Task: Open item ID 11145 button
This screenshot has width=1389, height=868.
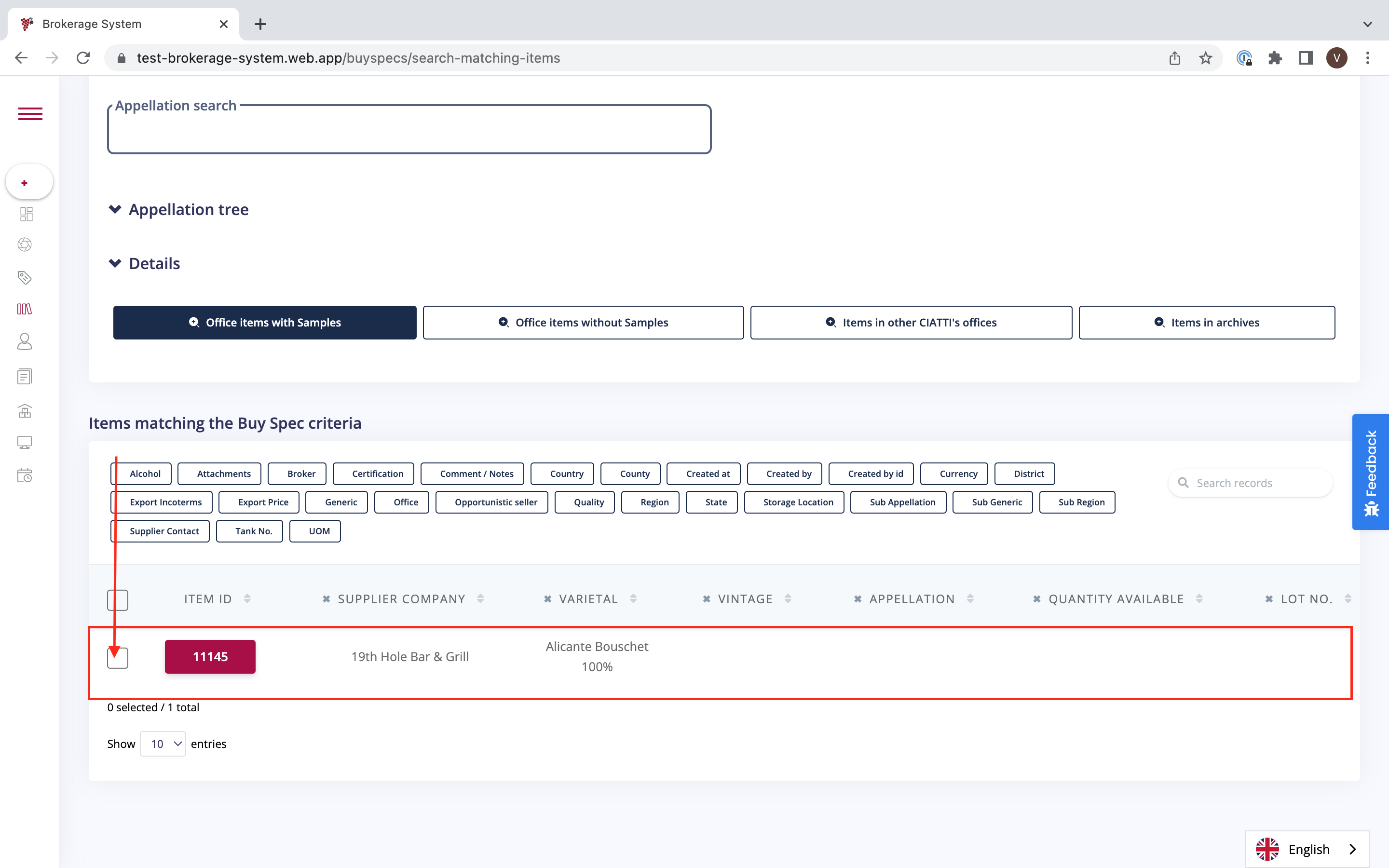Action: (210, 657)
